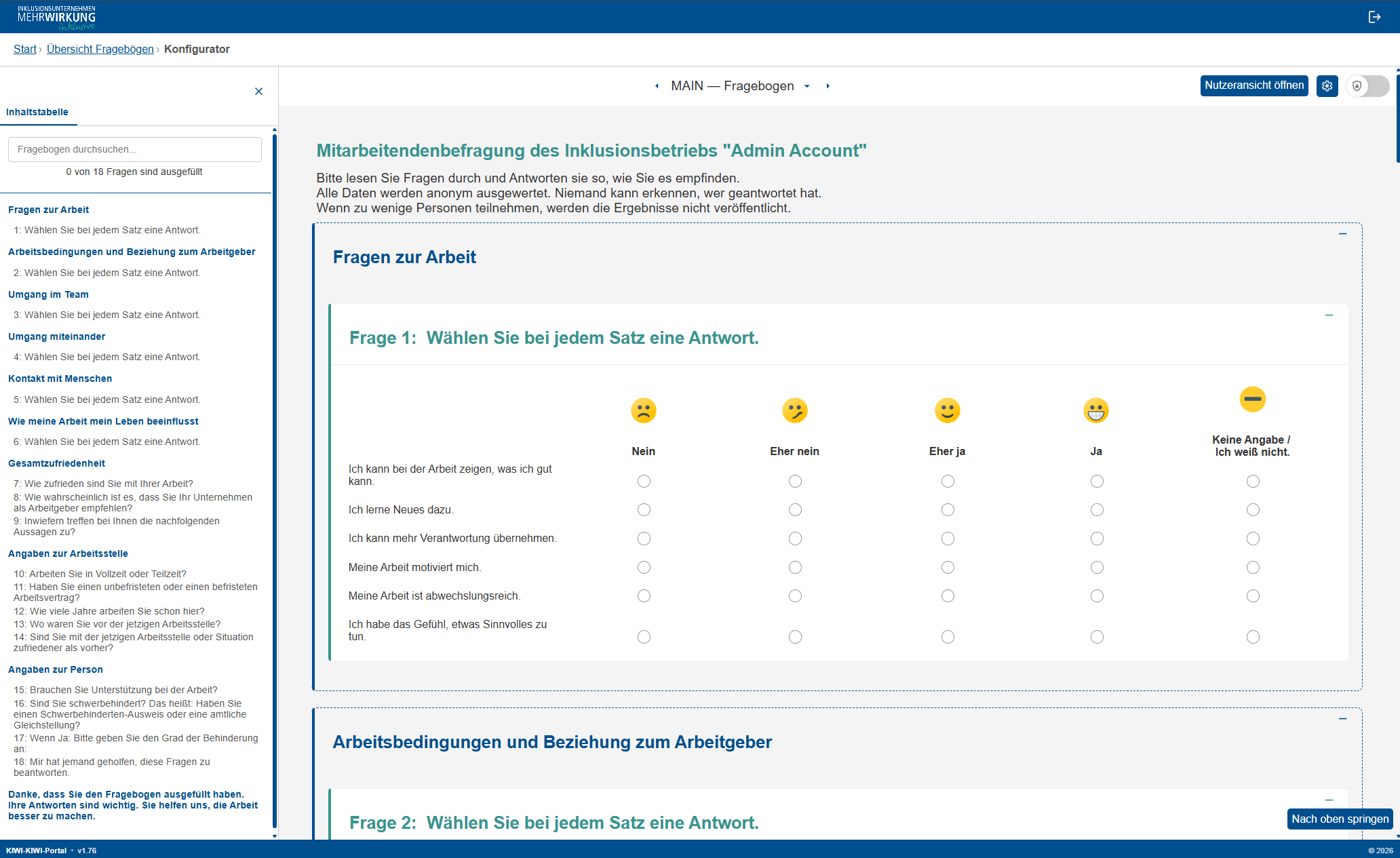This screenshot has height=858, width=1400.
Task: Click the grinning Ja emoji
Action: click(x=1096, y=410)
